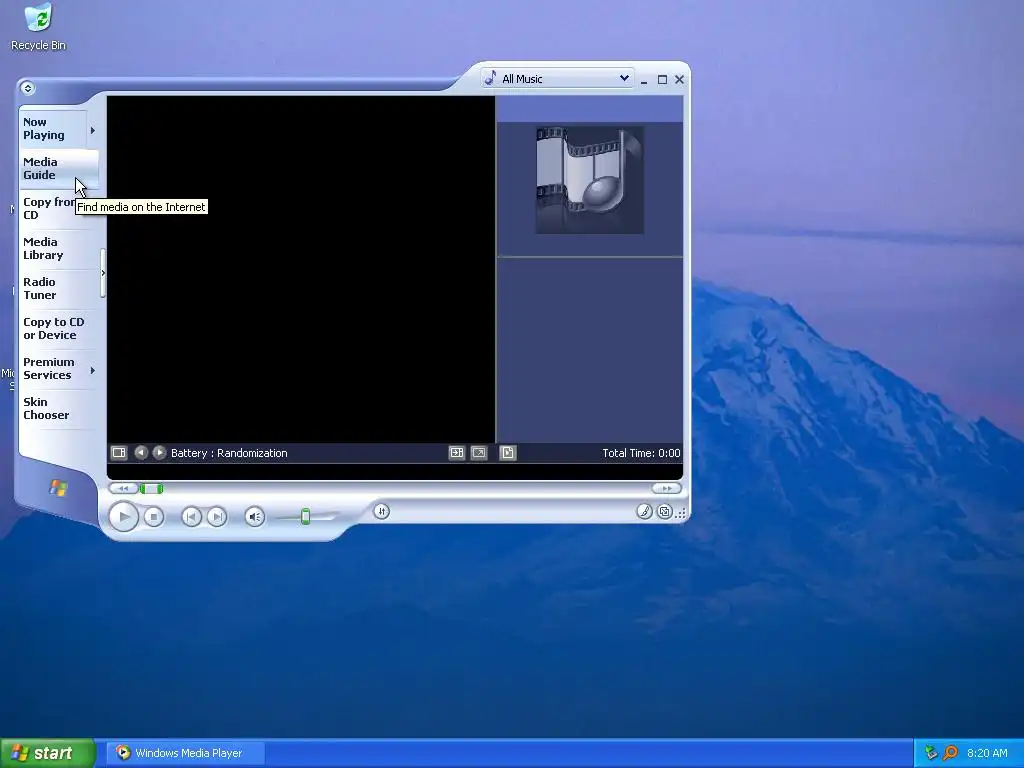Open the Premium Services tab
The height and width of the screenshot is (768, 1024).
pyautogui.click(x=52, y=368)
